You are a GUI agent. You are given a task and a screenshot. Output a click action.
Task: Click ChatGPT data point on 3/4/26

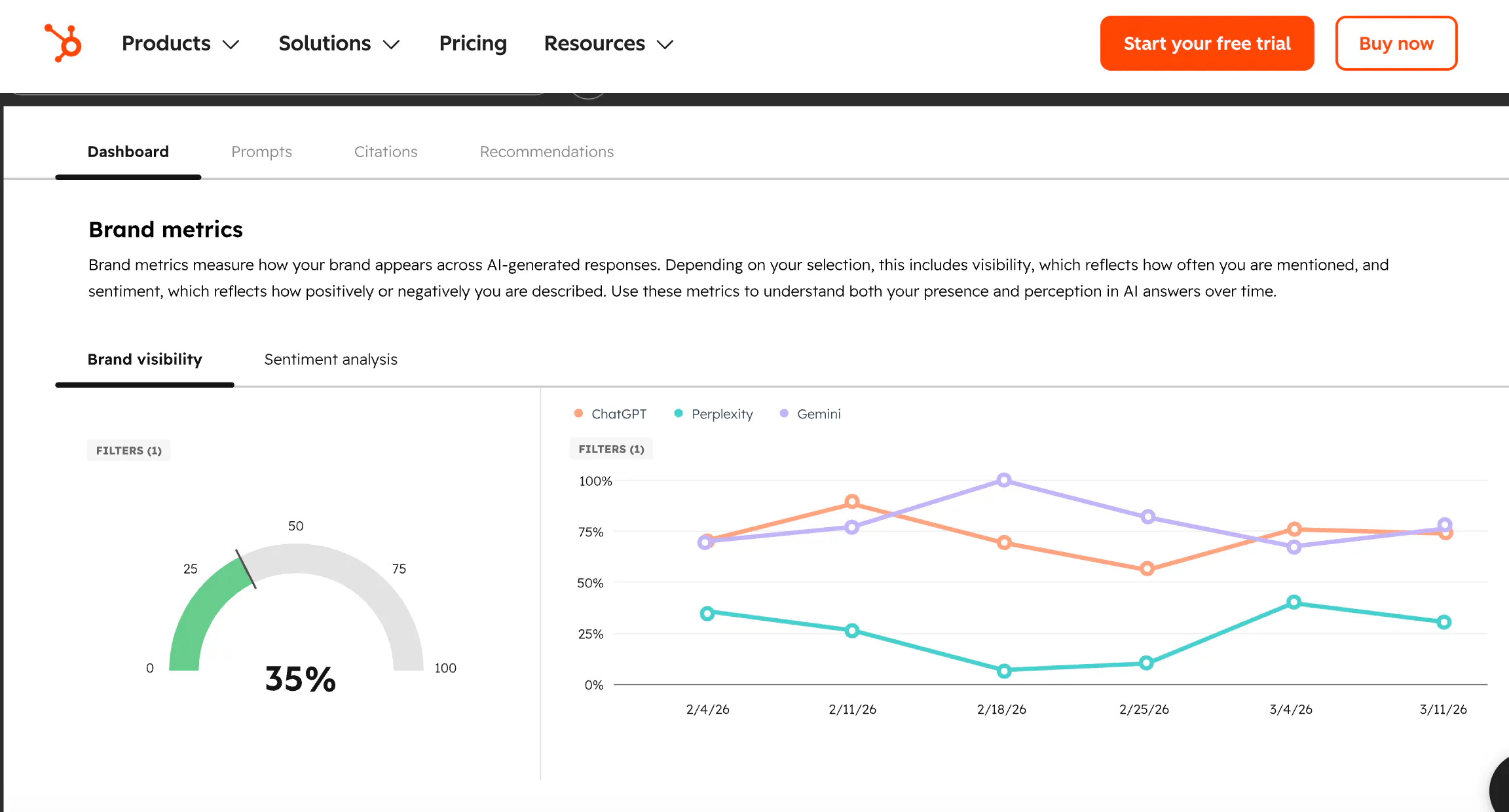click(x=1294, y=529)
